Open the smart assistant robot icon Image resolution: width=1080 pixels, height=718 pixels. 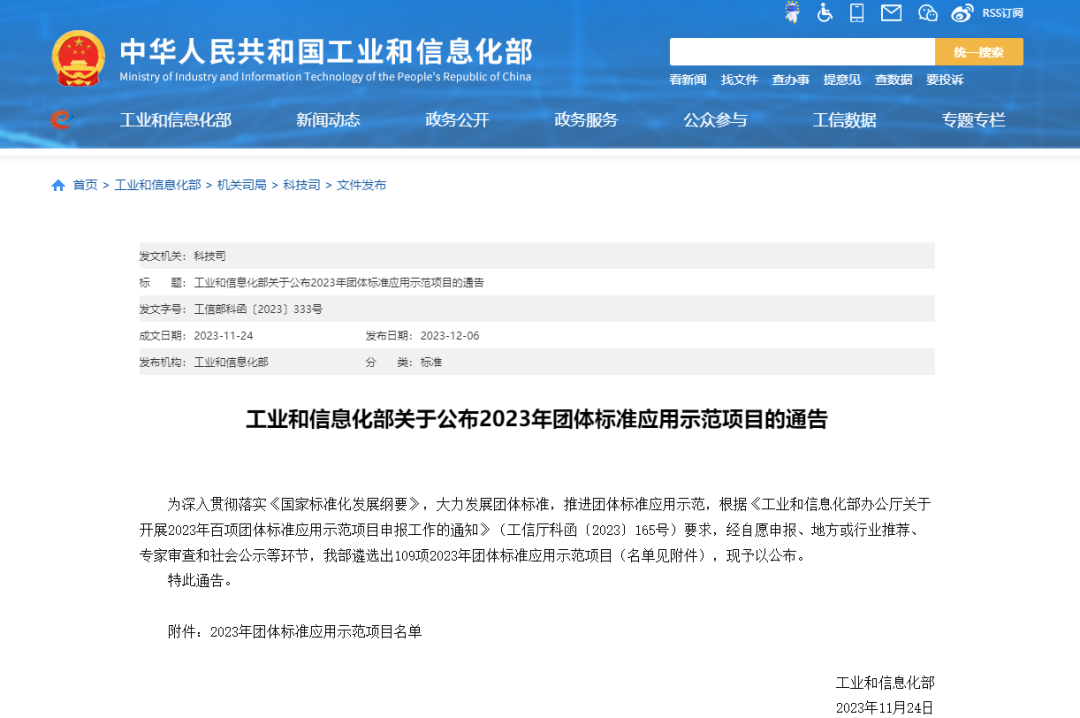791,13
